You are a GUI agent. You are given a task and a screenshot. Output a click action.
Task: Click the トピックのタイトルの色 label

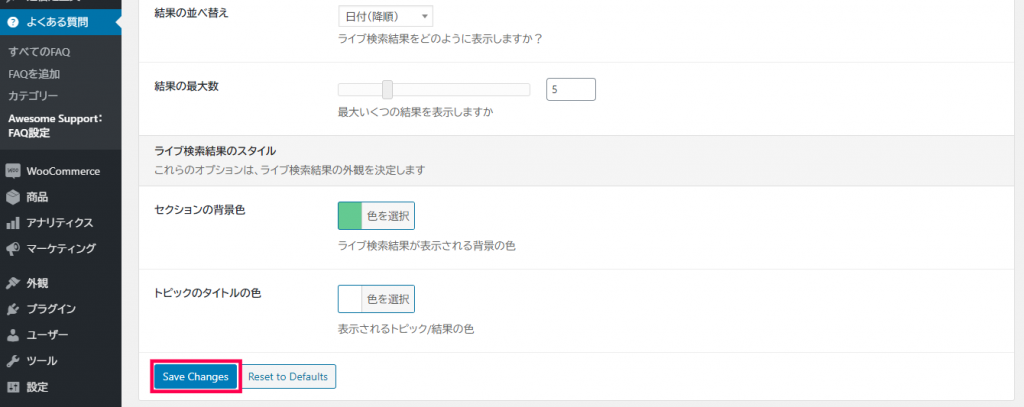tap(208, 293)
